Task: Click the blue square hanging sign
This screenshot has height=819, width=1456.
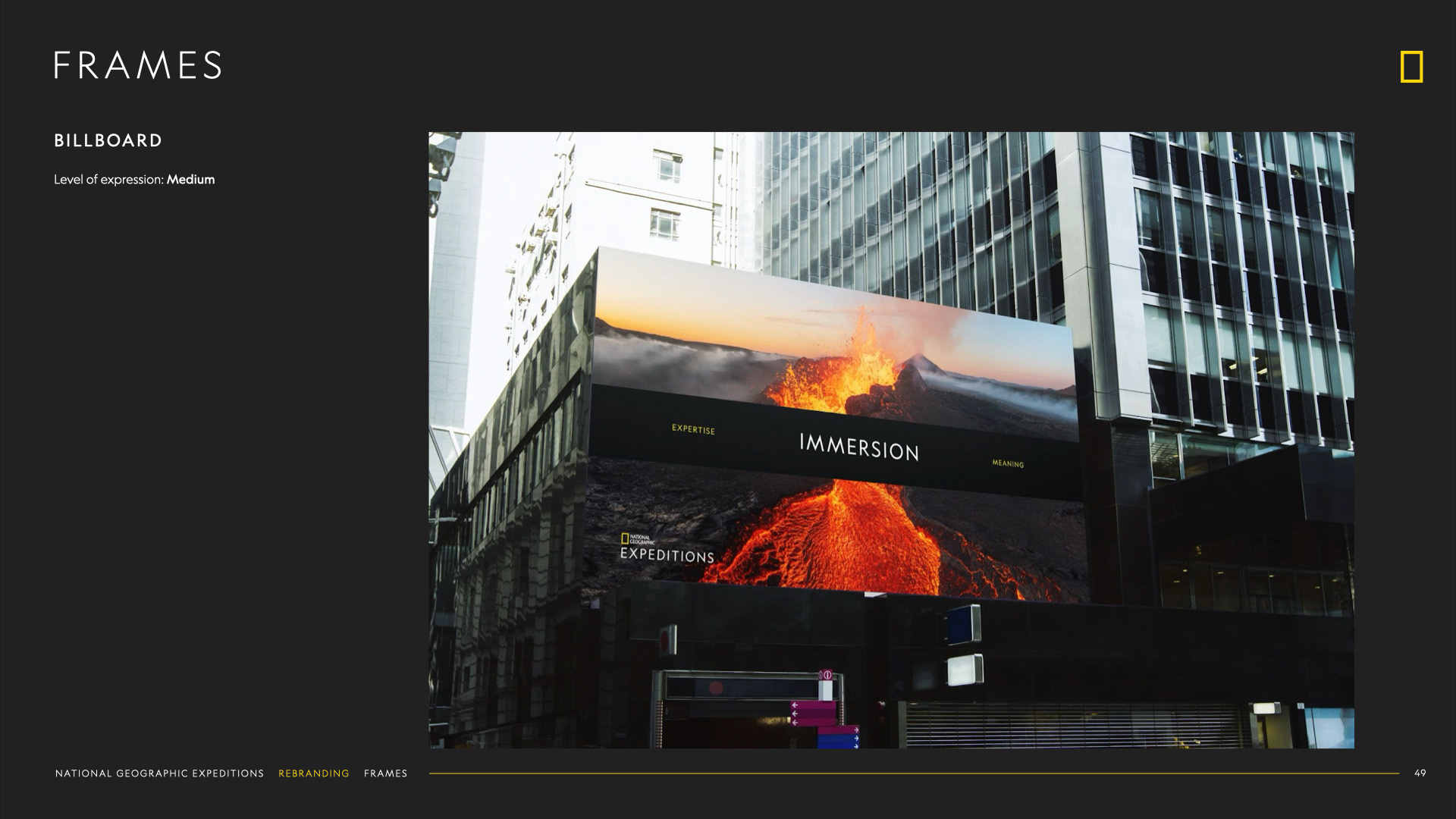Action: pyautogui.click(x=963, y=623)
